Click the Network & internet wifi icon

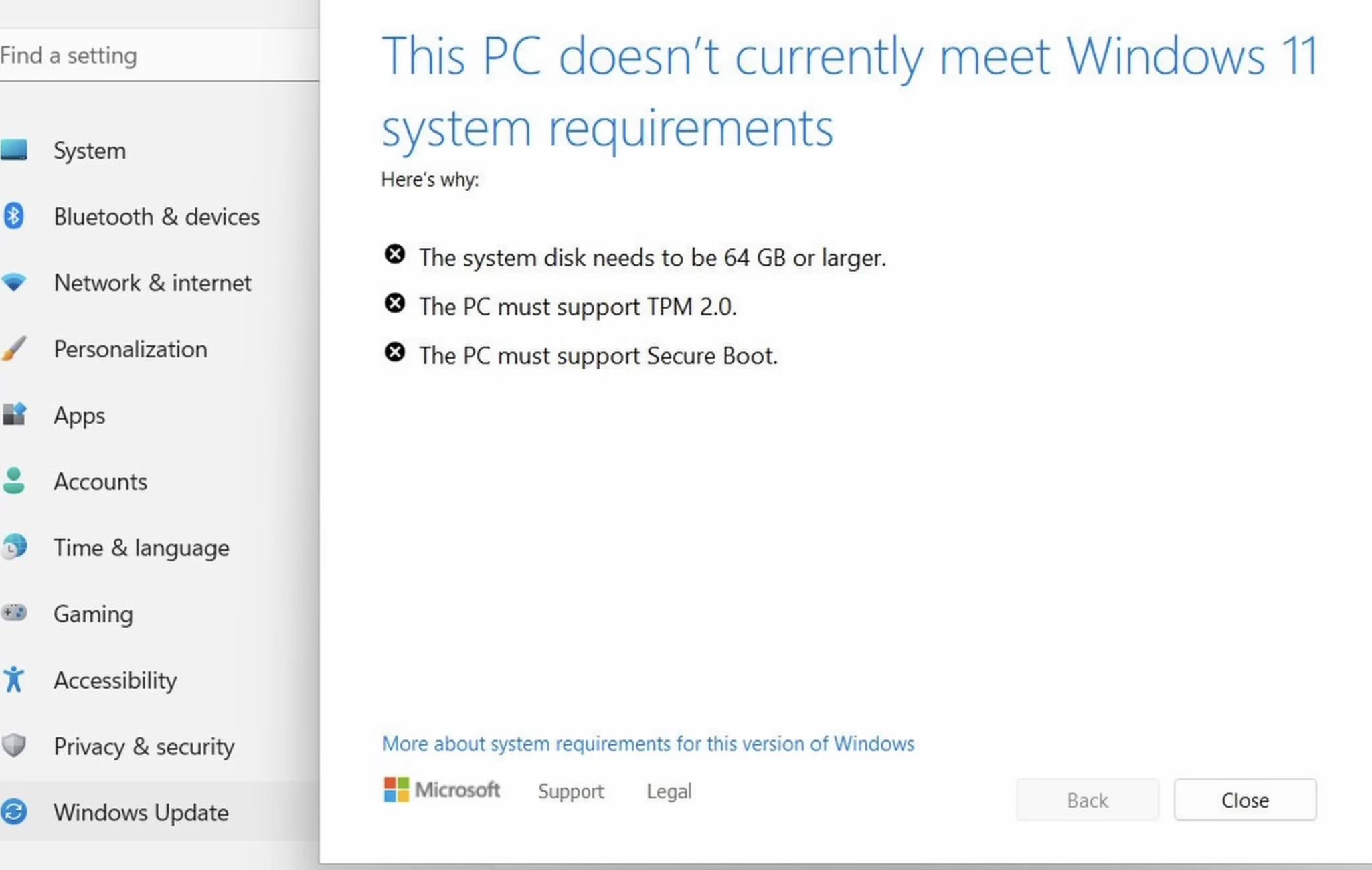click(14, 282)
